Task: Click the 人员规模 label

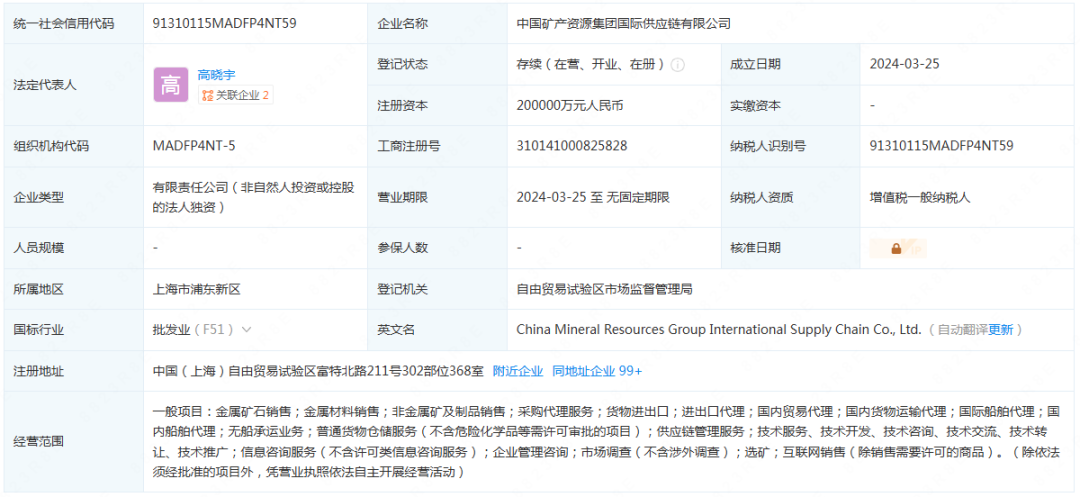Action: tap(39, 248)
